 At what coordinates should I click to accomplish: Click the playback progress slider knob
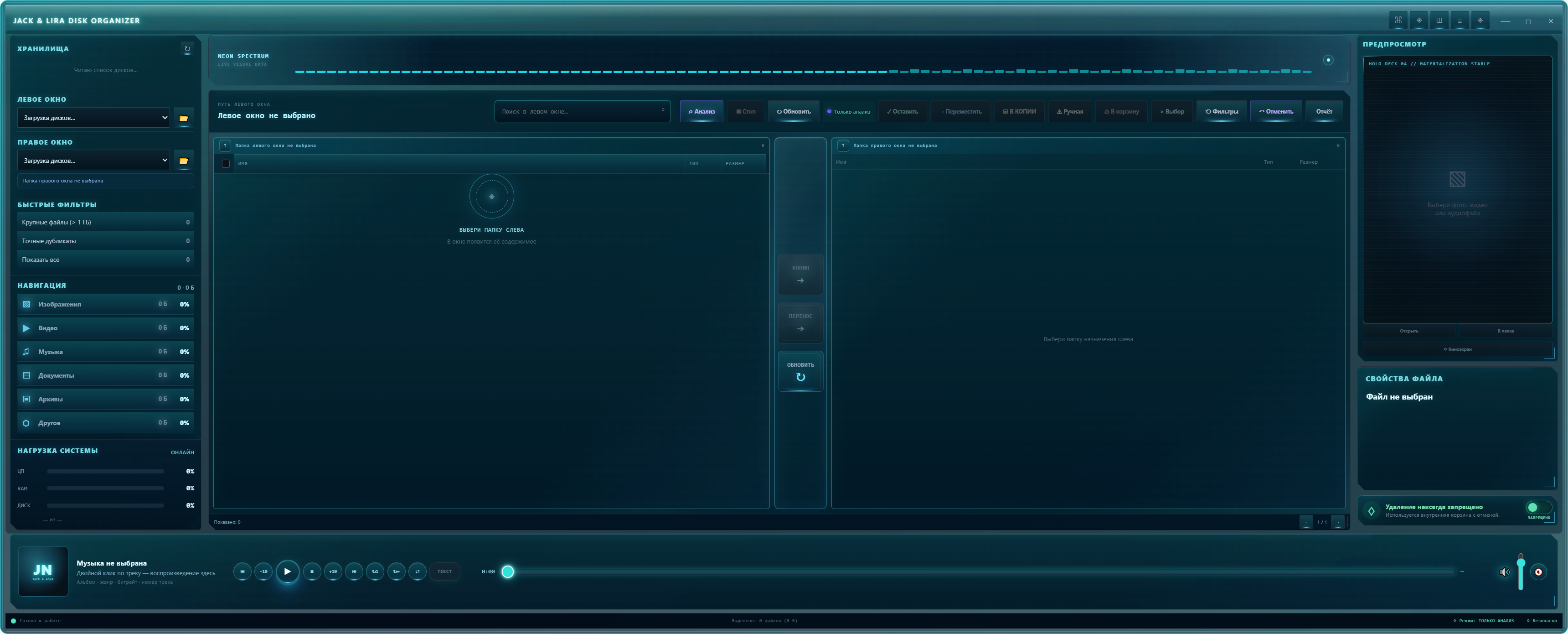pos(508,571)
